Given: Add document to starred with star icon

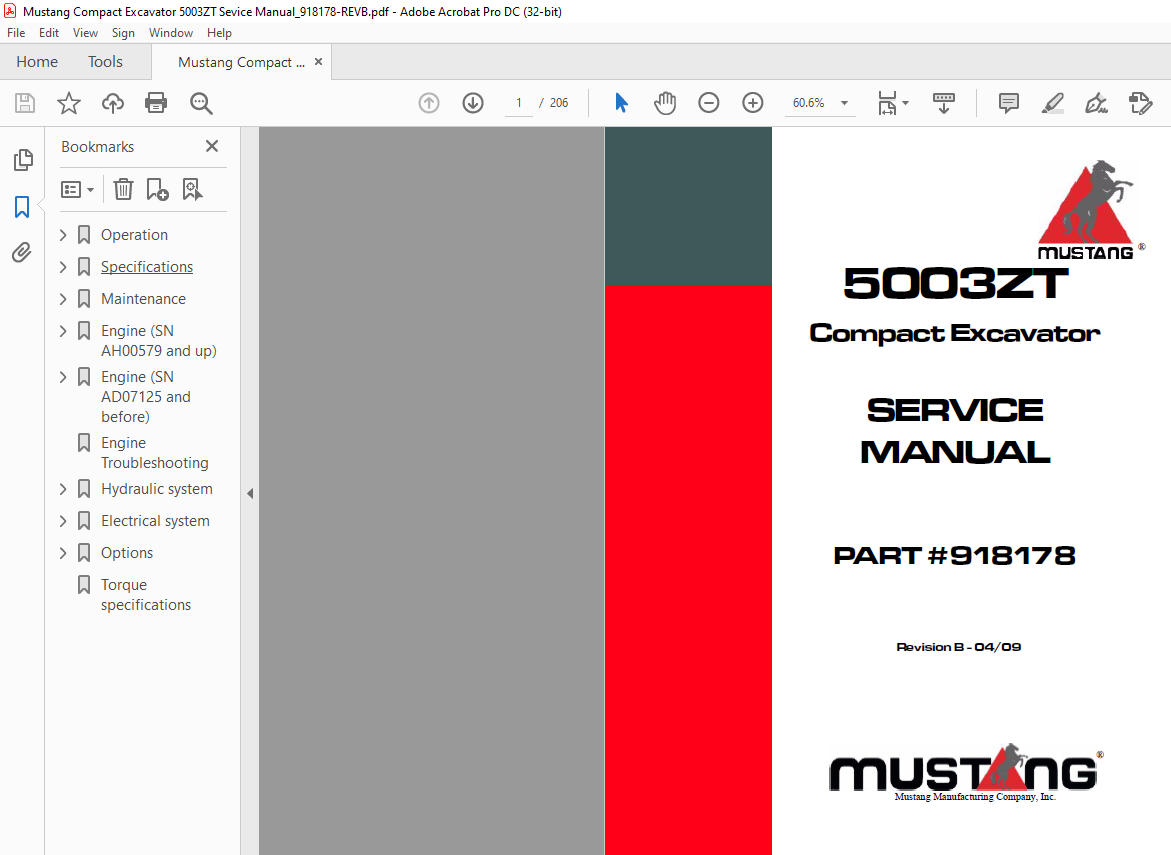Looking at the screenshot, I should tap(69, 103).
